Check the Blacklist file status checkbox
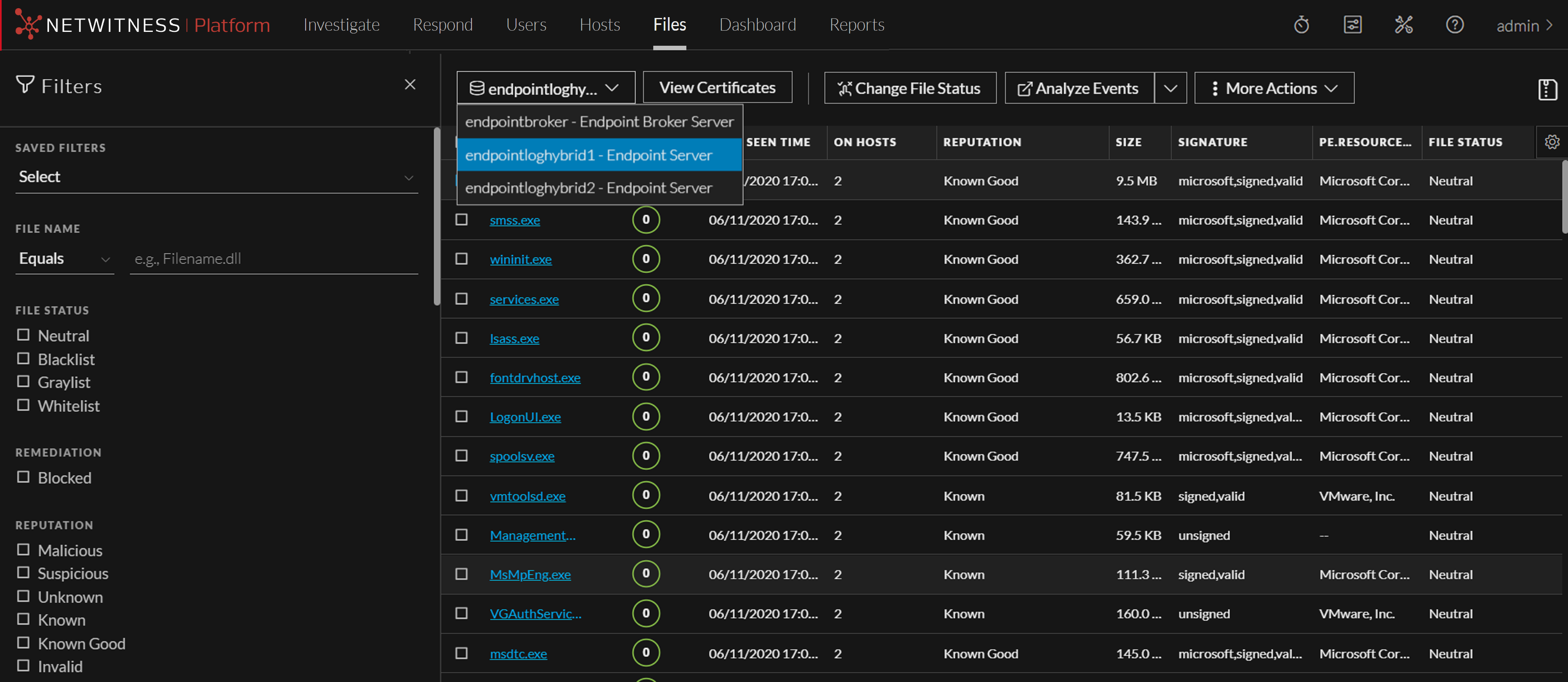Image resolution: width=1568 pixels, height=682 pixels. tap(23, 359)
